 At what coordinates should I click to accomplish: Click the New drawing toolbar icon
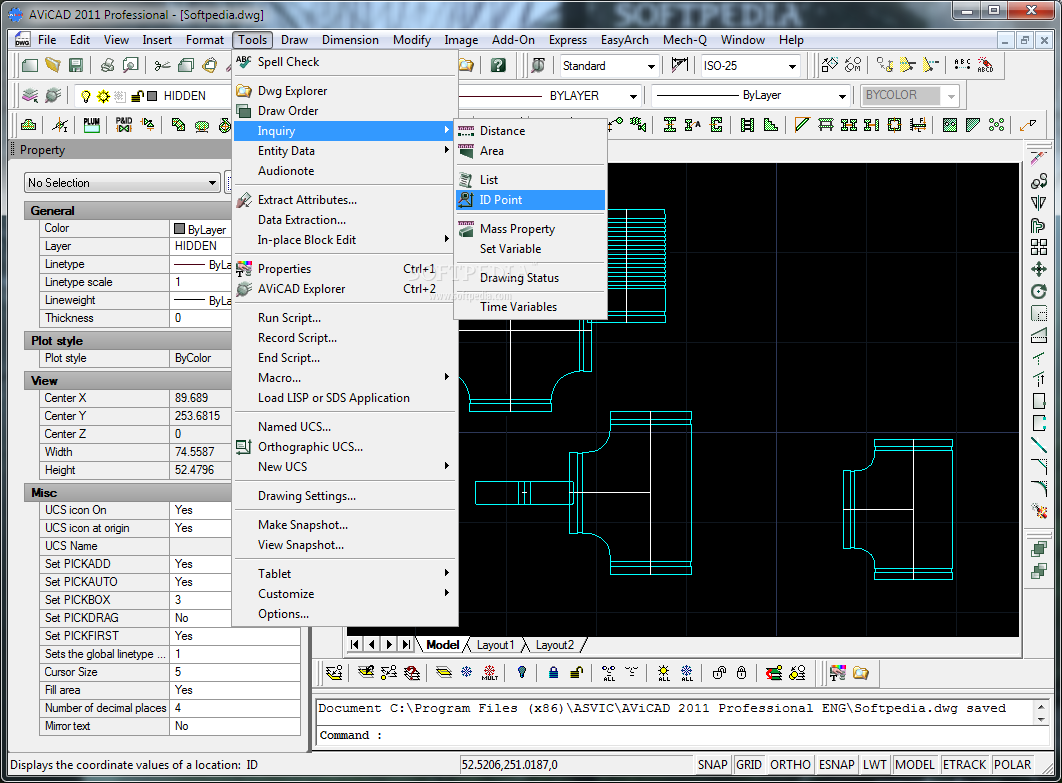29,66
